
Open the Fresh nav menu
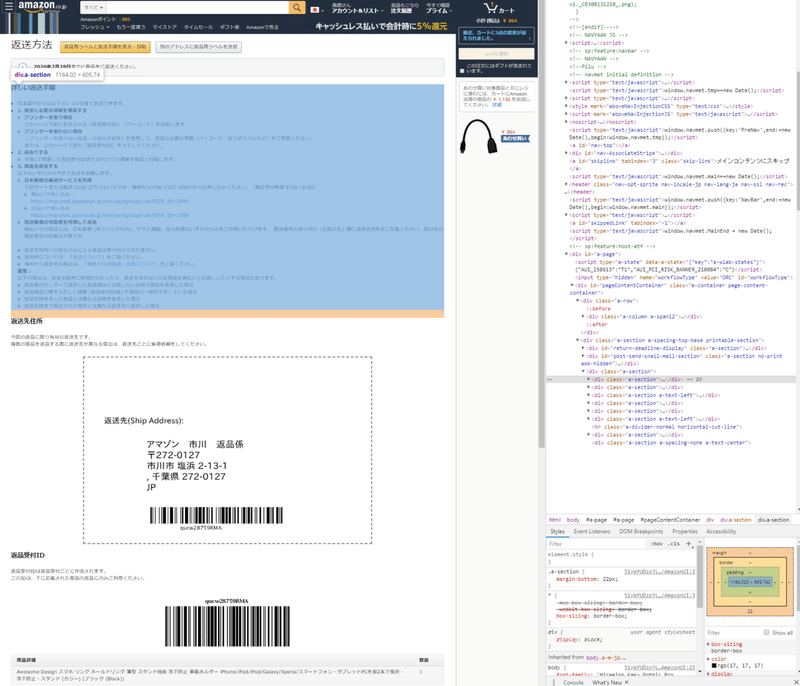coord(94,27)
